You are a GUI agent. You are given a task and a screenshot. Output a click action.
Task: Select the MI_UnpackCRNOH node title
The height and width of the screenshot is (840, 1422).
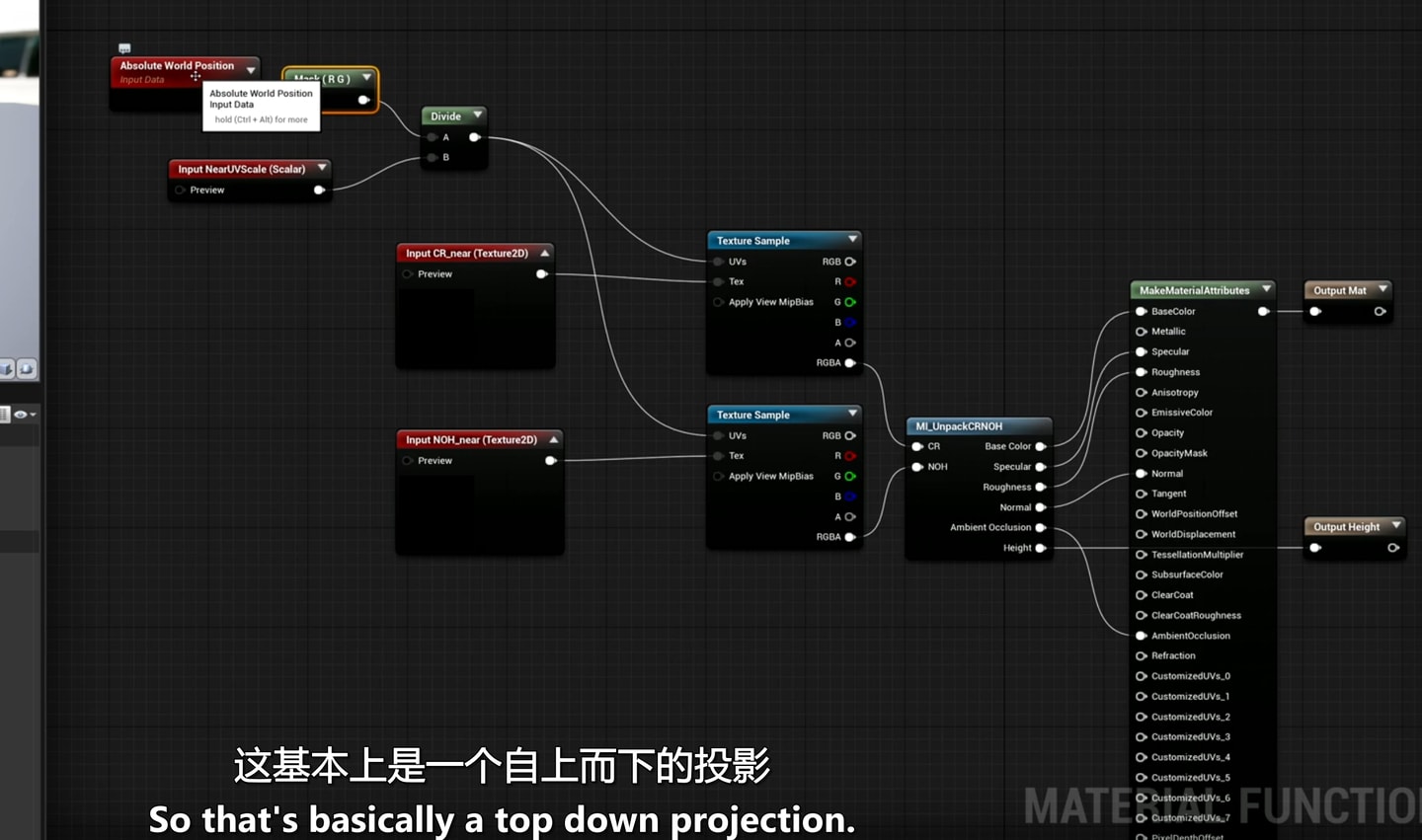959,426
